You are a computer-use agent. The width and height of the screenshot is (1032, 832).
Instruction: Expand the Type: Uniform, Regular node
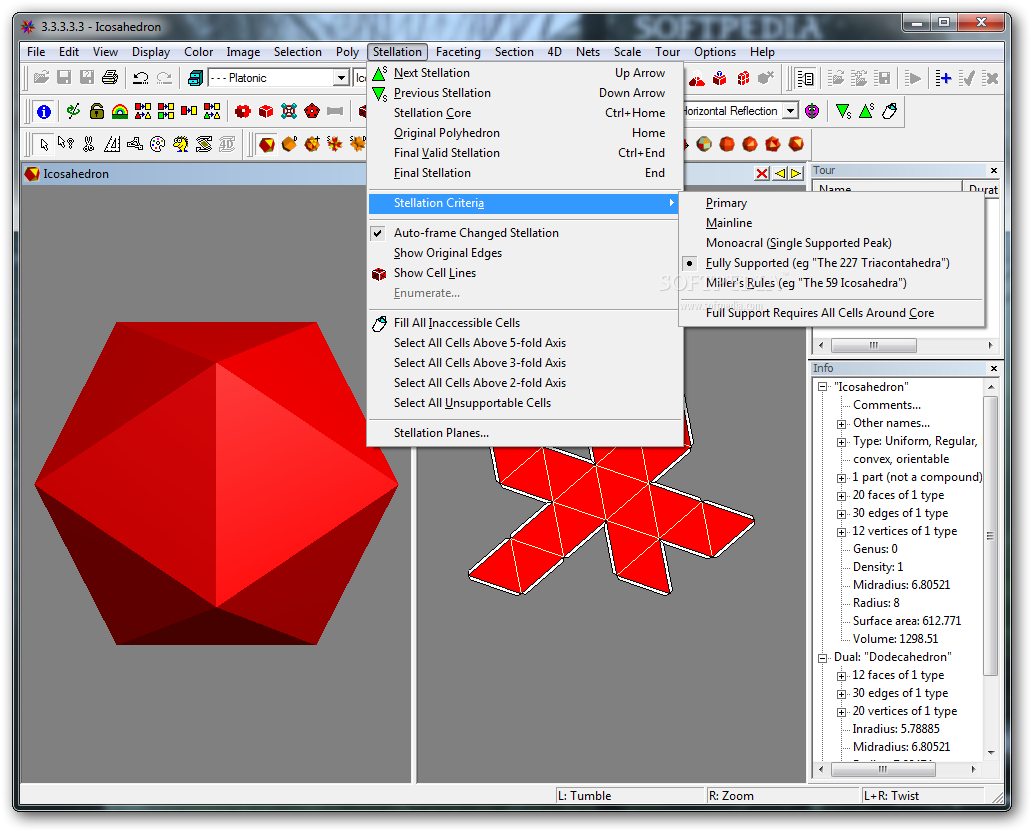click(x=841, y=442)
